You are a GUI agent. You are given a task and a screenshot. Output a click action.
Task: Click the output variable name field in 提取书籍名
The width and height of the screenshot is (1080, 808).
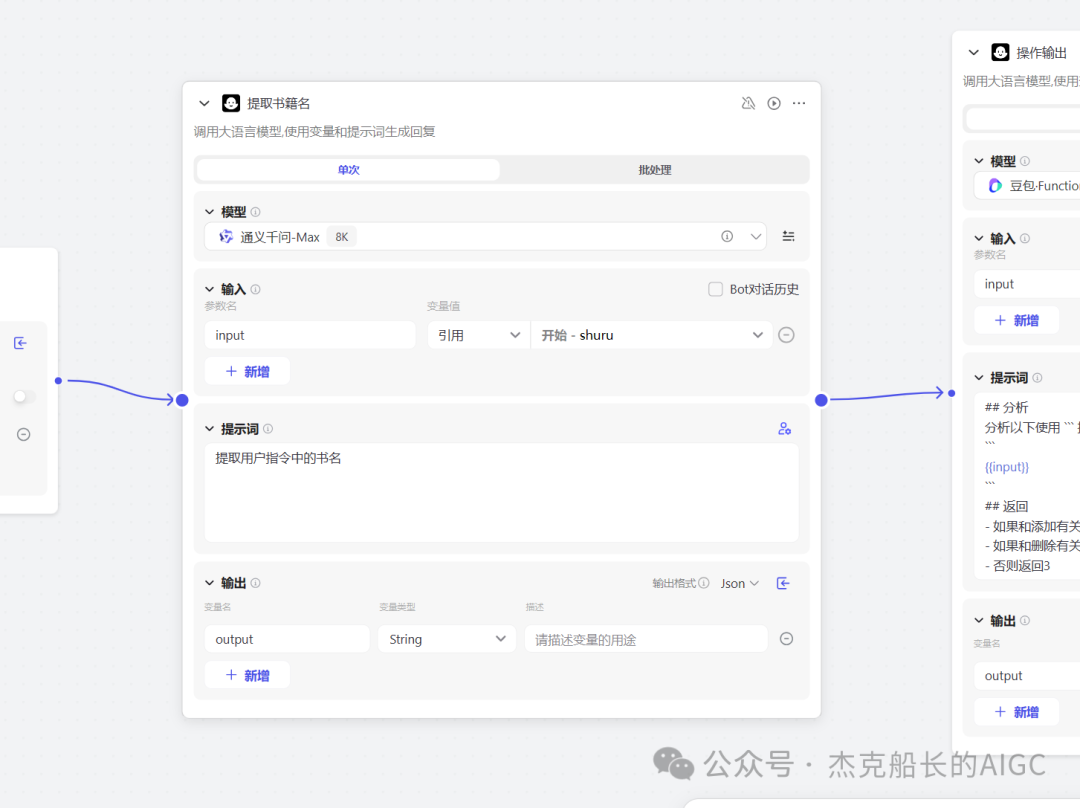tap(287, 639)
